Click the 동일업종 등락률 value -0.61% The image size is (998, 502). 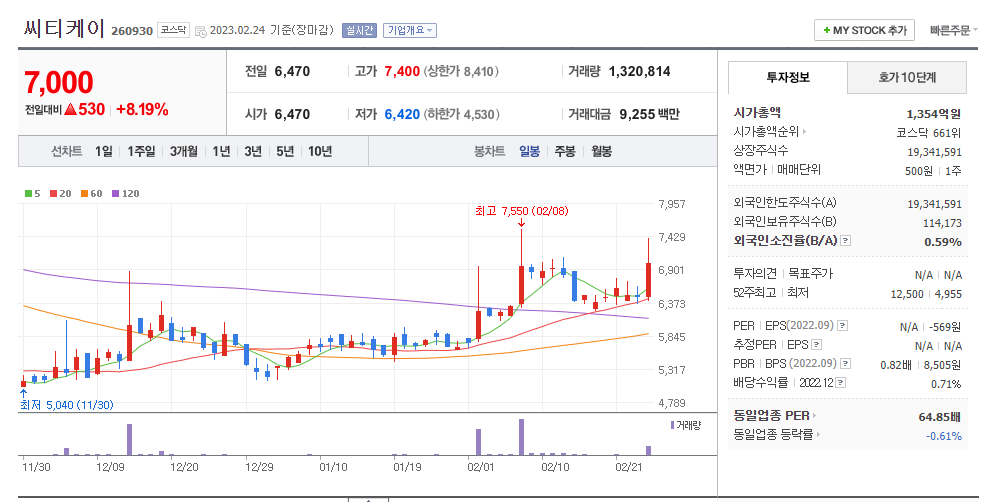(943, 436)
